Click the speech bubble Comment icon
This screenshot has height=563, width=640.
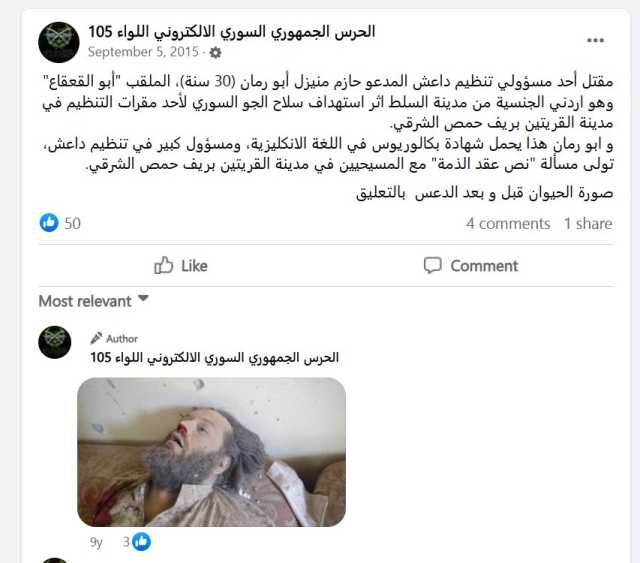click(x=432, y=265)
